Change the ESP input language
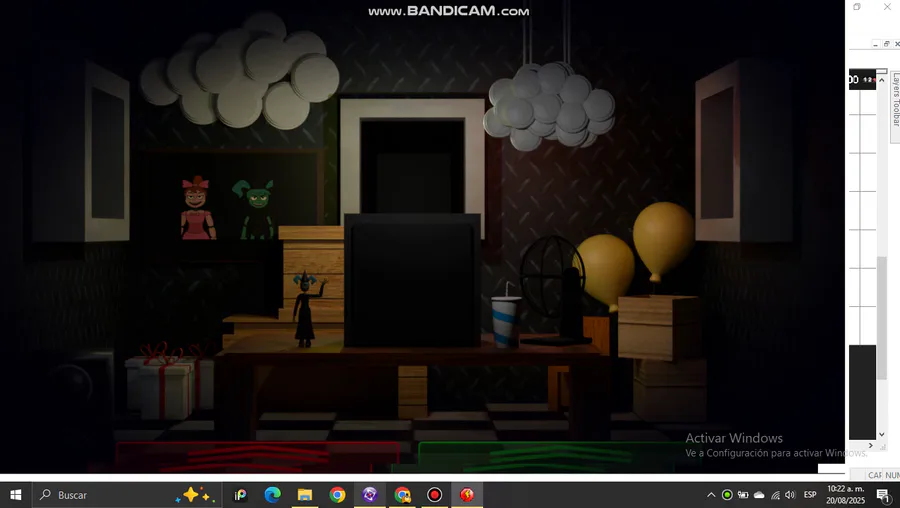The image size is (900, 508). (810, 495)
